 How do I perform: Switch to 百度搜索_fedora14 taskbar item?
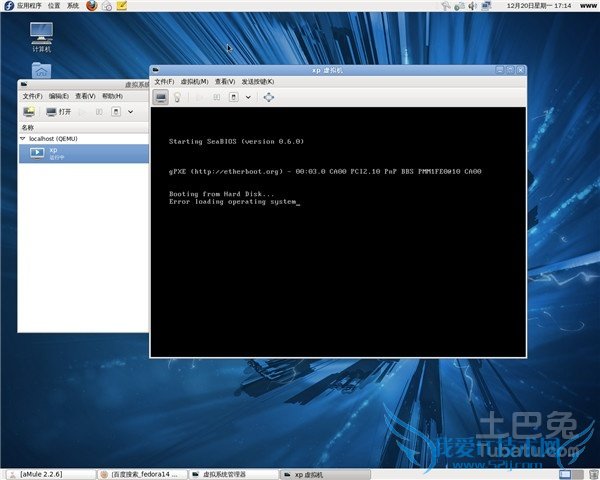tap(142, 474)
